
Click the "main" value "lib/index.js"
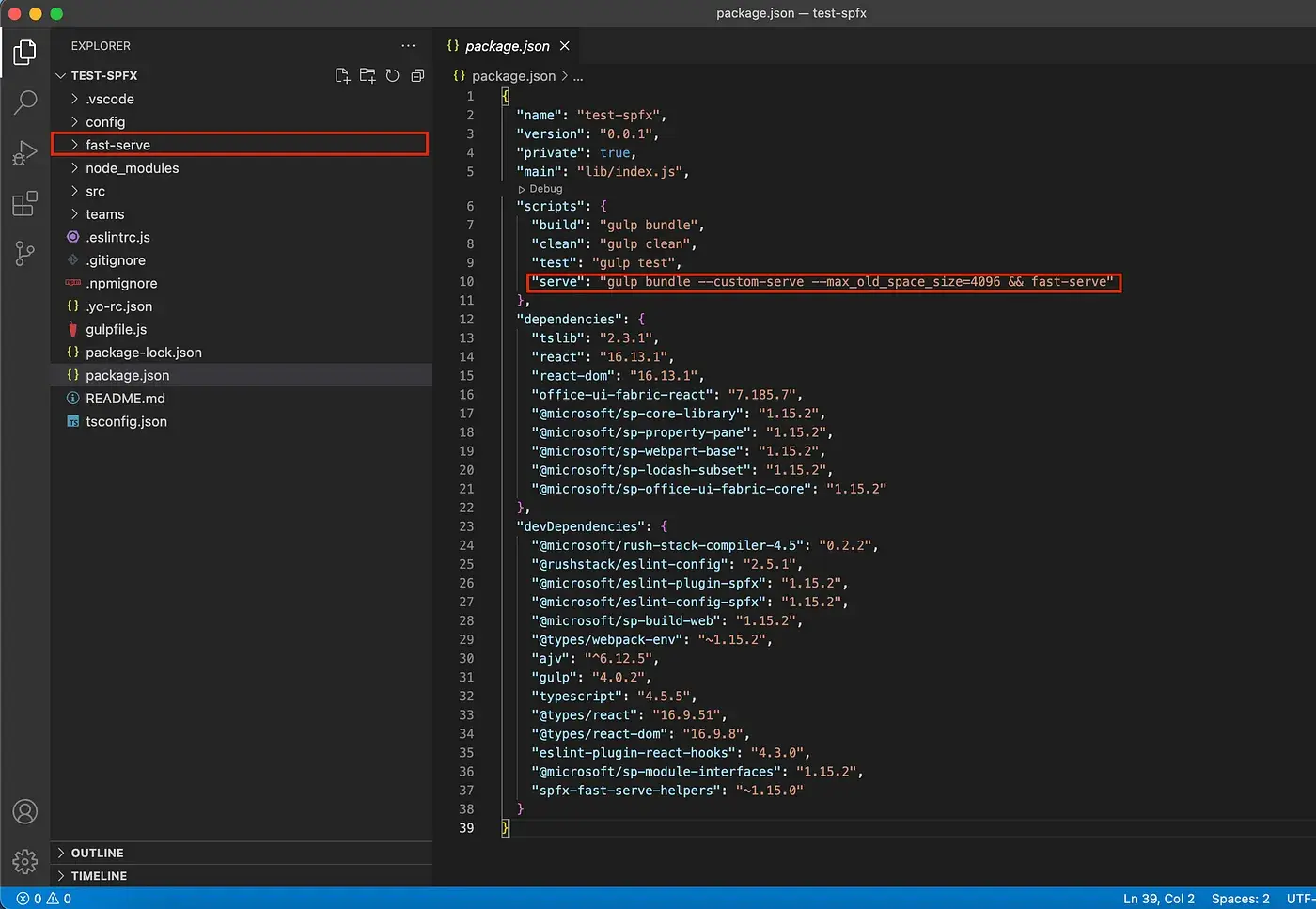click(x=629, y=172)
